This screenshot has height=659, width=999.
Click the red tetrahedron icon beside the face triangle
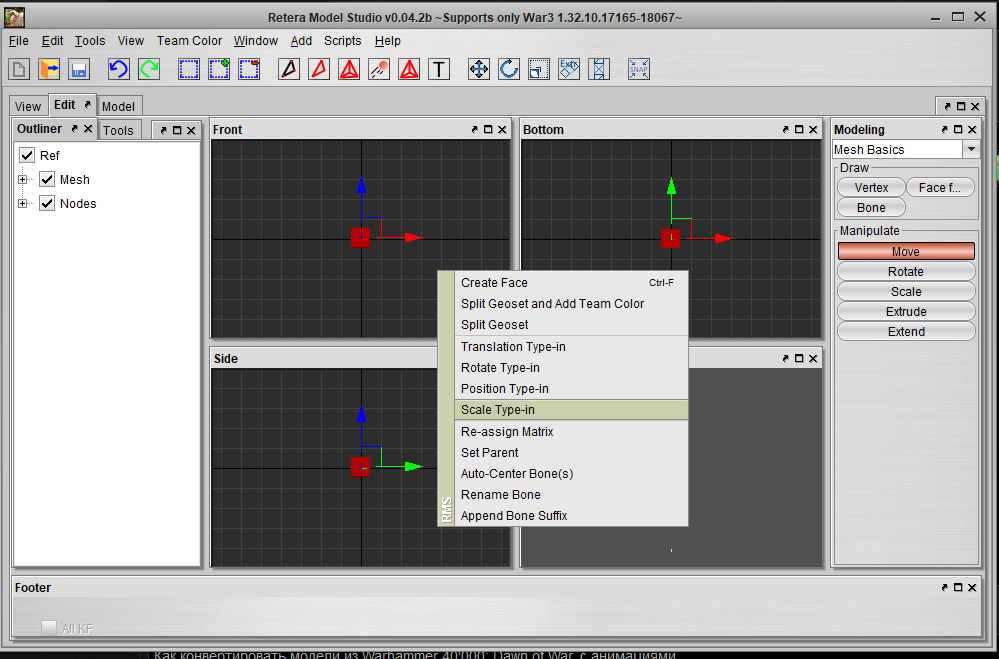point(349,69)
